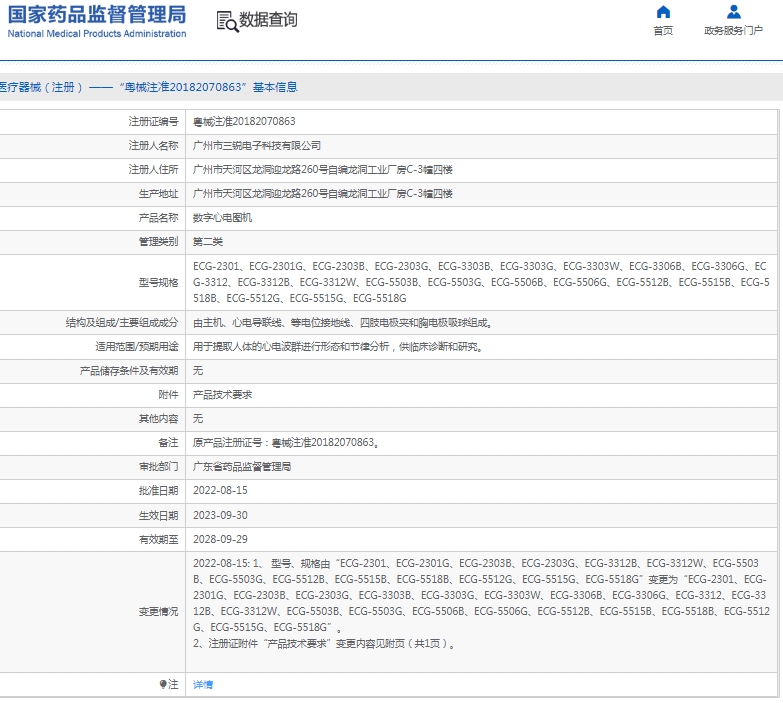Click the 其他内容 value 无

[198, 418]
